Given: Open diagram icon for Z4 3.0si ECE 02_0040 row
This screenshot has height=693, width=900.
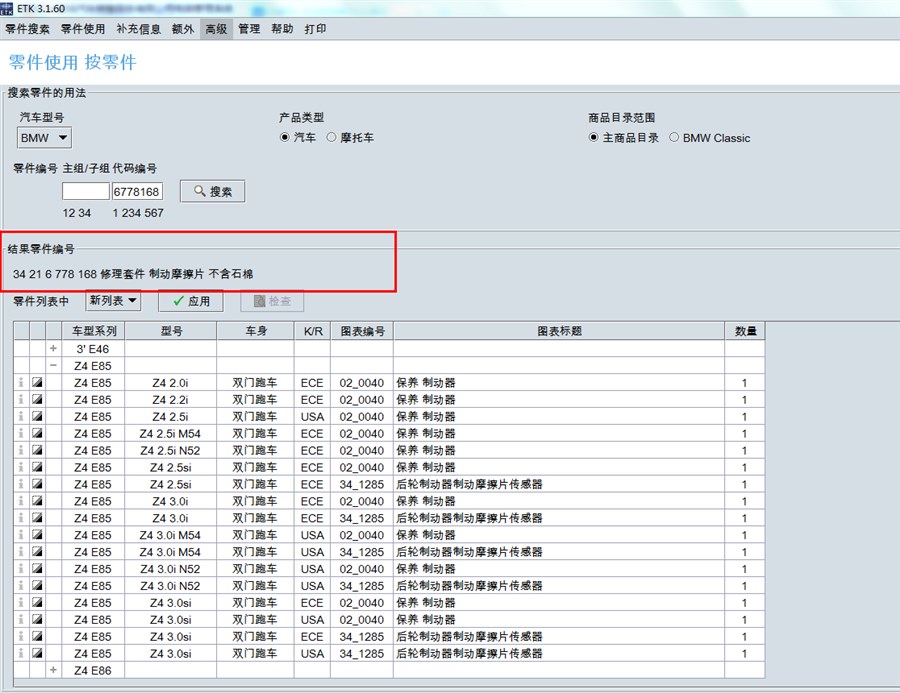Looking at the screenshot, I should [37, 603].
